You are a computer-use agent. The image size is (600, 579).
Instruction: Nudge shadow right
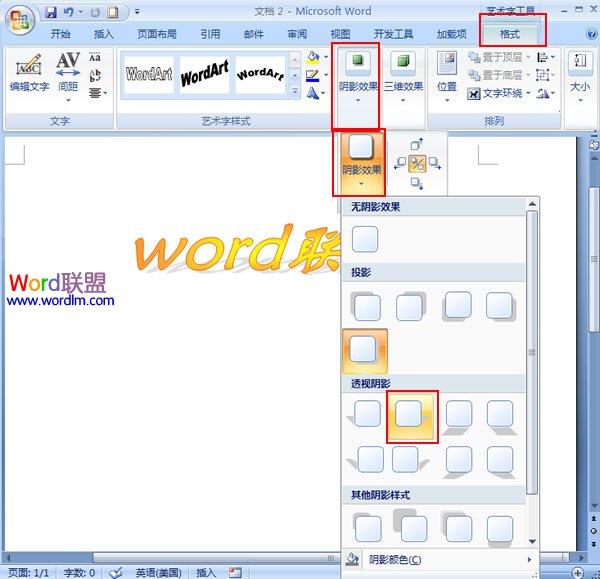pyautogui.click(x=435, y=163)
